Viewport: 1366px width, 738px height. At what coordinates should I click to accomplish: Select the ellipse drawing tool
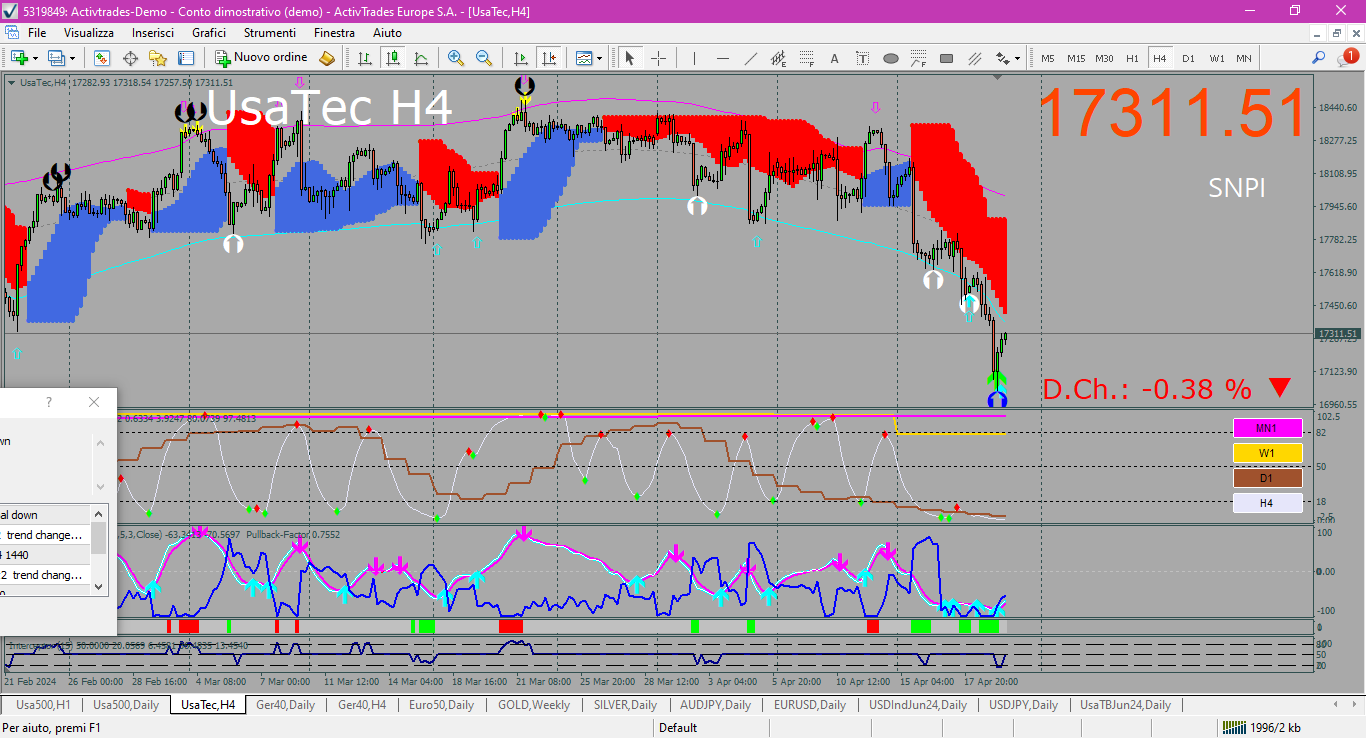click(x=890, y=58)
